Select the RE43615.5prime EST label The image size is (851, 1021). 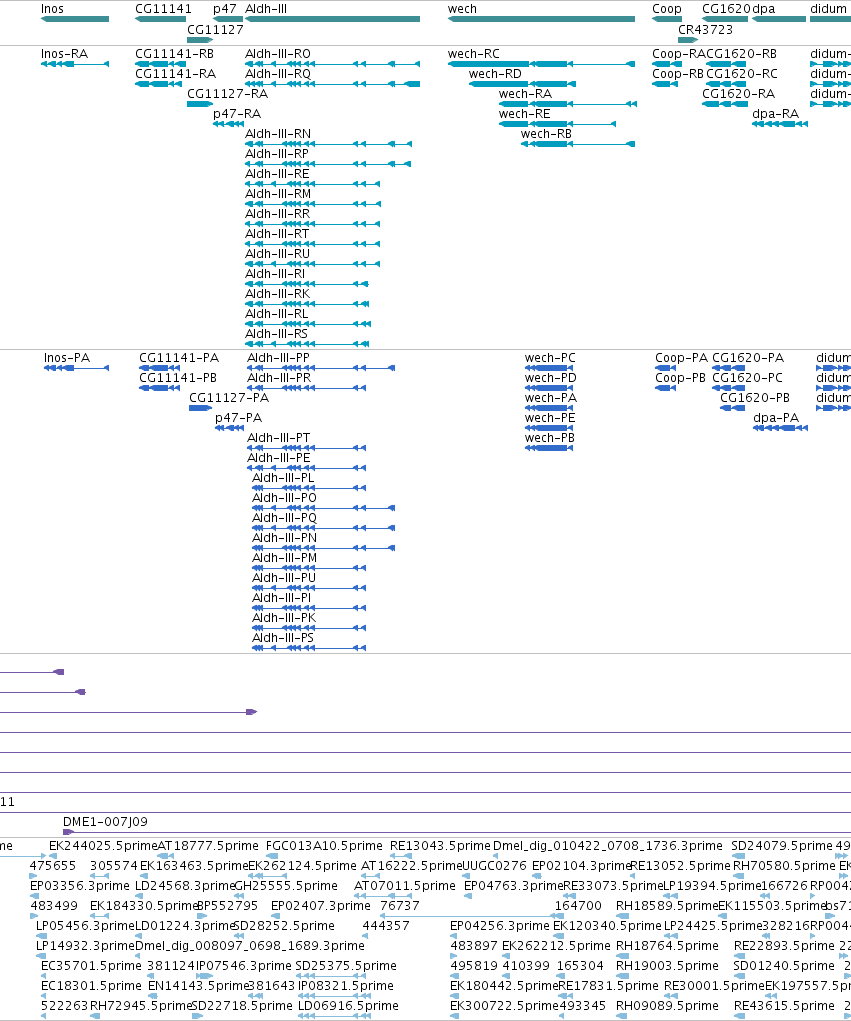(784, 1006)
